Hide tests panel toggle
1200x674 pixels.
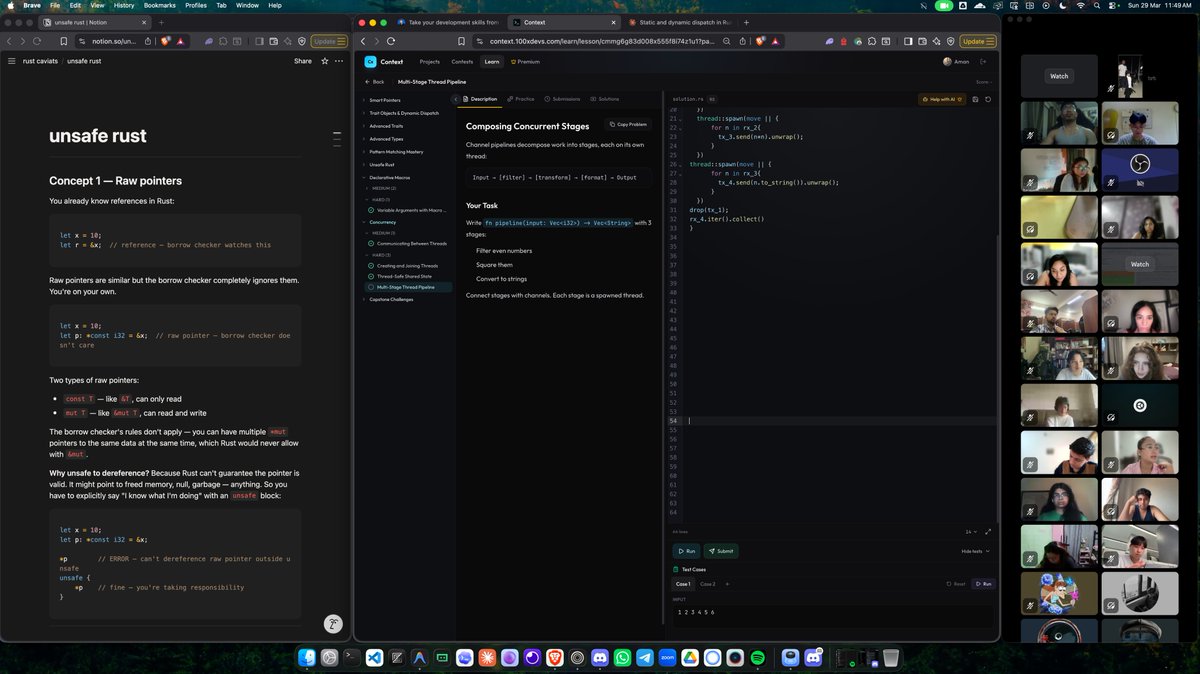tap(975, 551)
